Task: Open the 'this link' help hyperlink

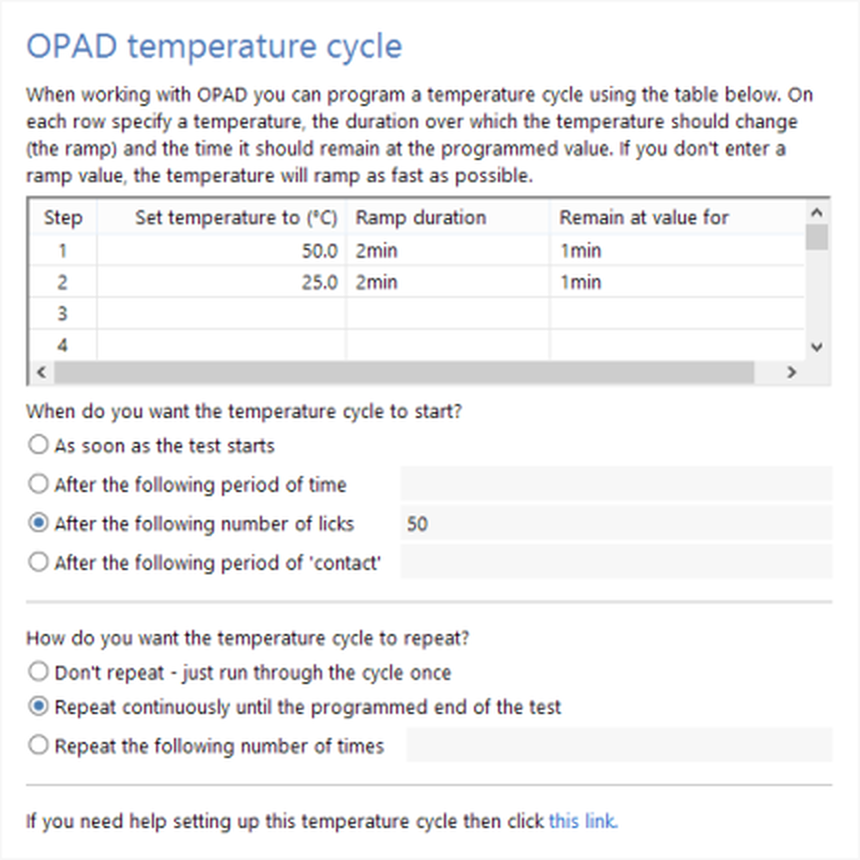Action: click(582, 822)
